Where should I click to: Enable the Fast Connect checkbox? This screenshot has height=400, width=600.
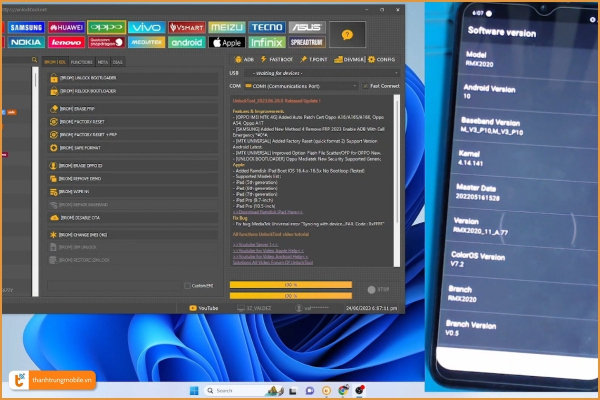tap(364, 85)
